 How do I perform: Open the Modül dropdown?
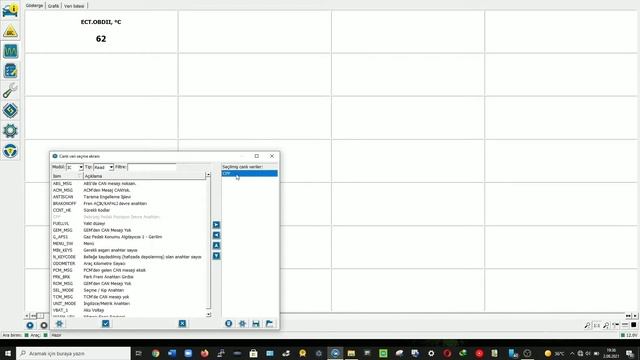tap(75, 167)
